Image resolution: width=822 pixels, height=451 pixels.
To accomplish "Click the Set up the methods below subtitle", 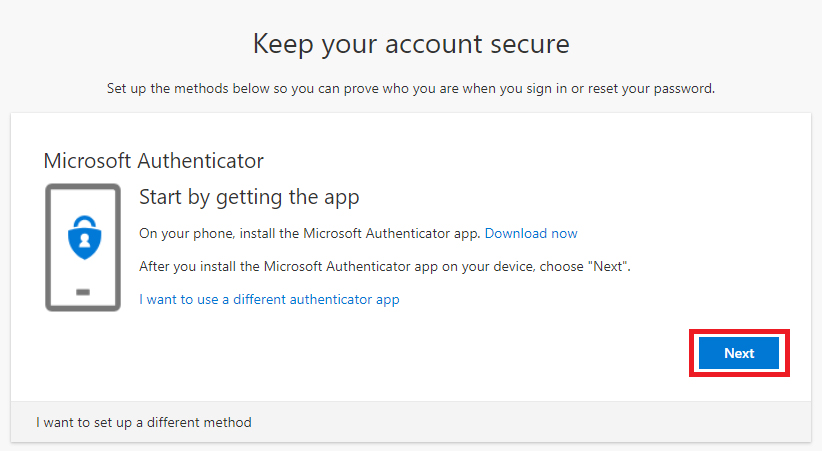I will pos(411,88).
